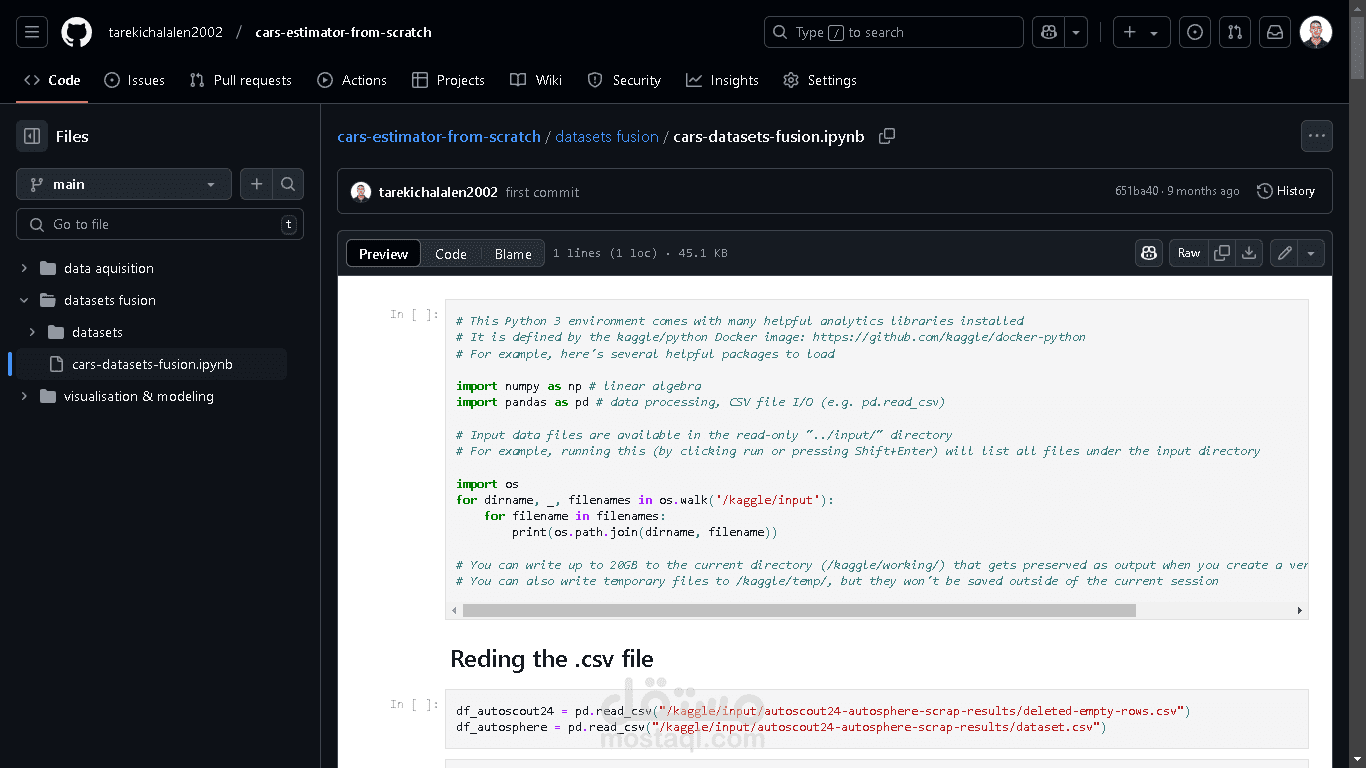This screenshot has width=1366, height=768.
Task: Open the GitHub homepage logo
Action: pos(76,32)
